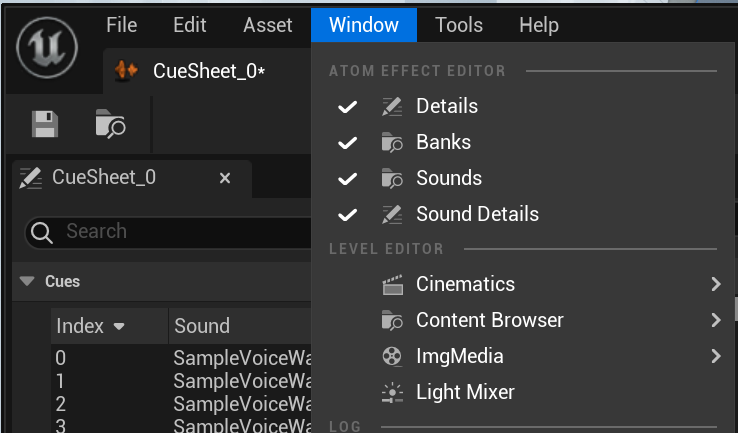Viewport: 738px width, 433px height.
Task: Collapse the Cues section triangle
Action: 27,281
